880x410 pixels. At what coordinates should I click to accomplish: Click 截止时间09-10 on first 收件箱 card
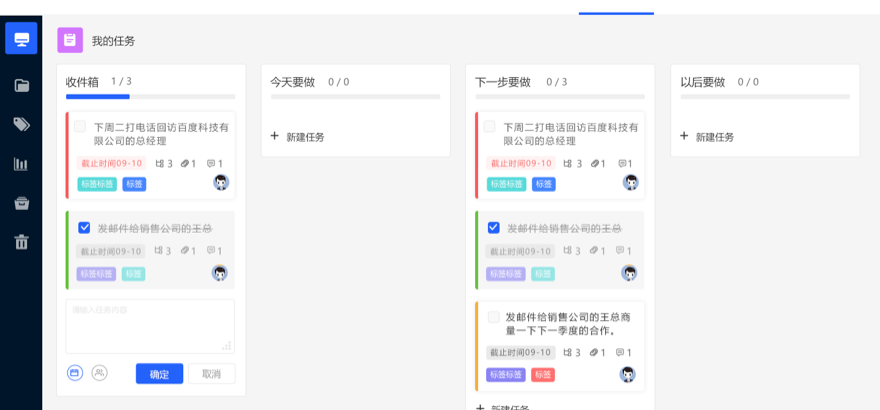111,163
